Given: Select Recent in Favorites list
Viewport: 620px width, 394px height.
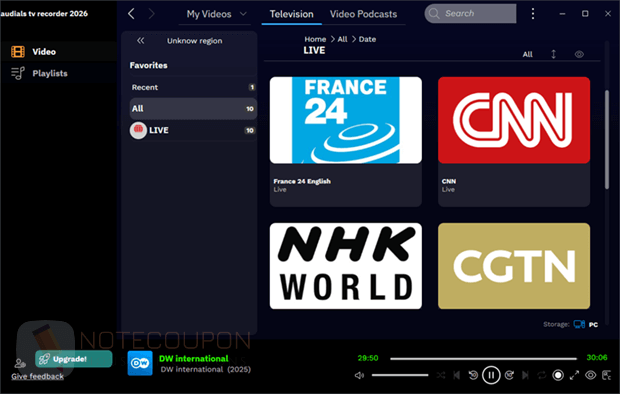Looking at the screenshot, I should pyautogui.click(x=193, y=87).
